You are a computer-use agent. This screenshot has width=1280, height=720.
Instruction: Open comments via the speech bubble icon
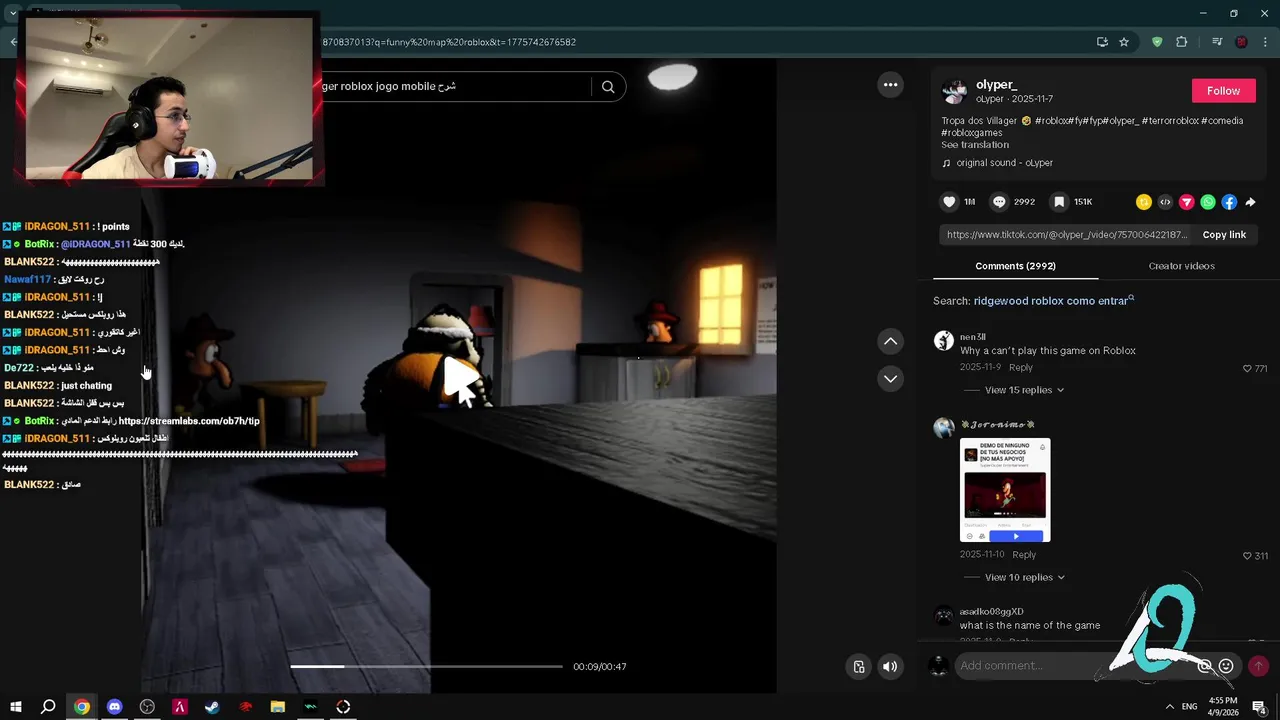(x=999, y=202)
